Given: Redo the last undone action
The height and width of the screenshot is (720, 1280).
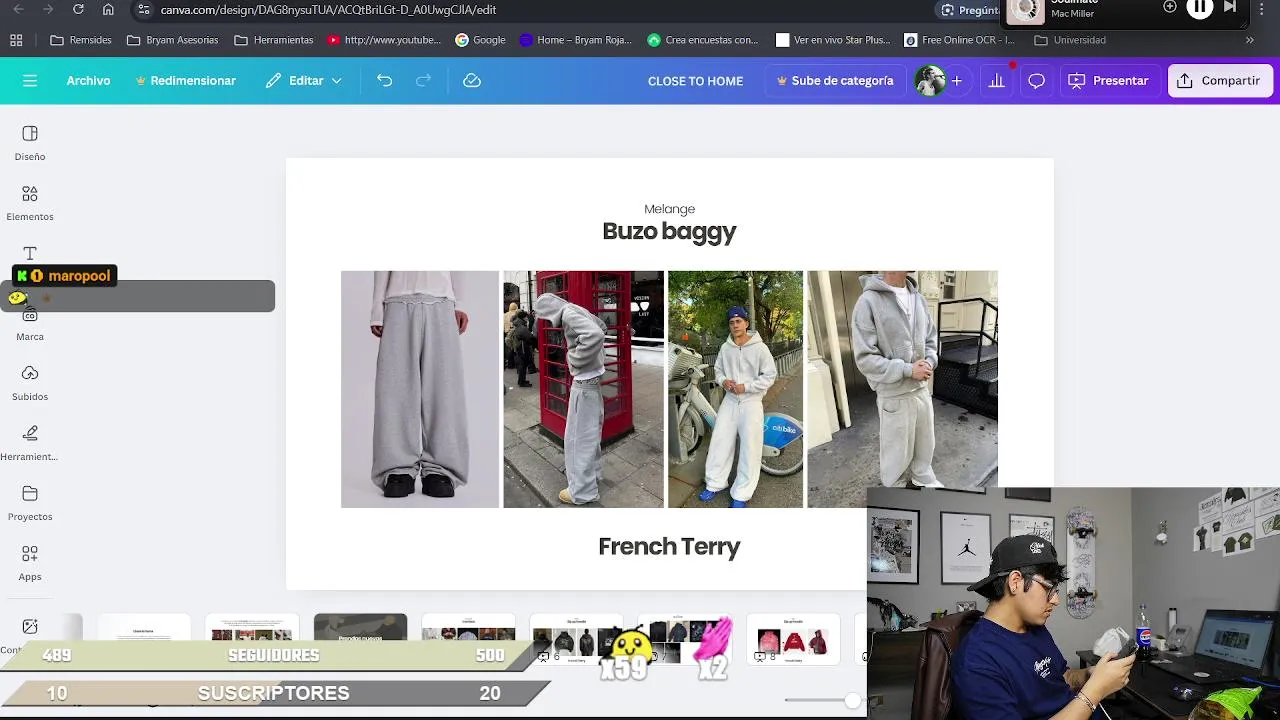Looking at the screenshot, I should (x=423, y=80).
